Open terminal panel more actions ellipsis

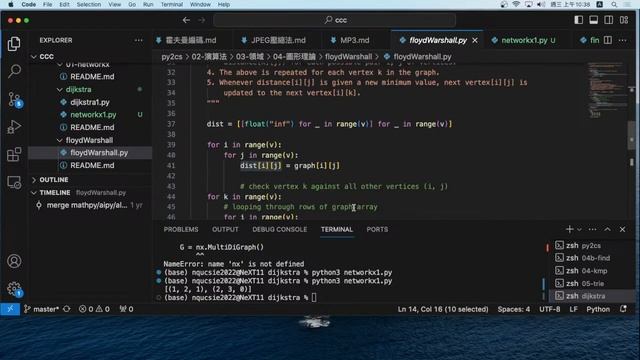593,229
